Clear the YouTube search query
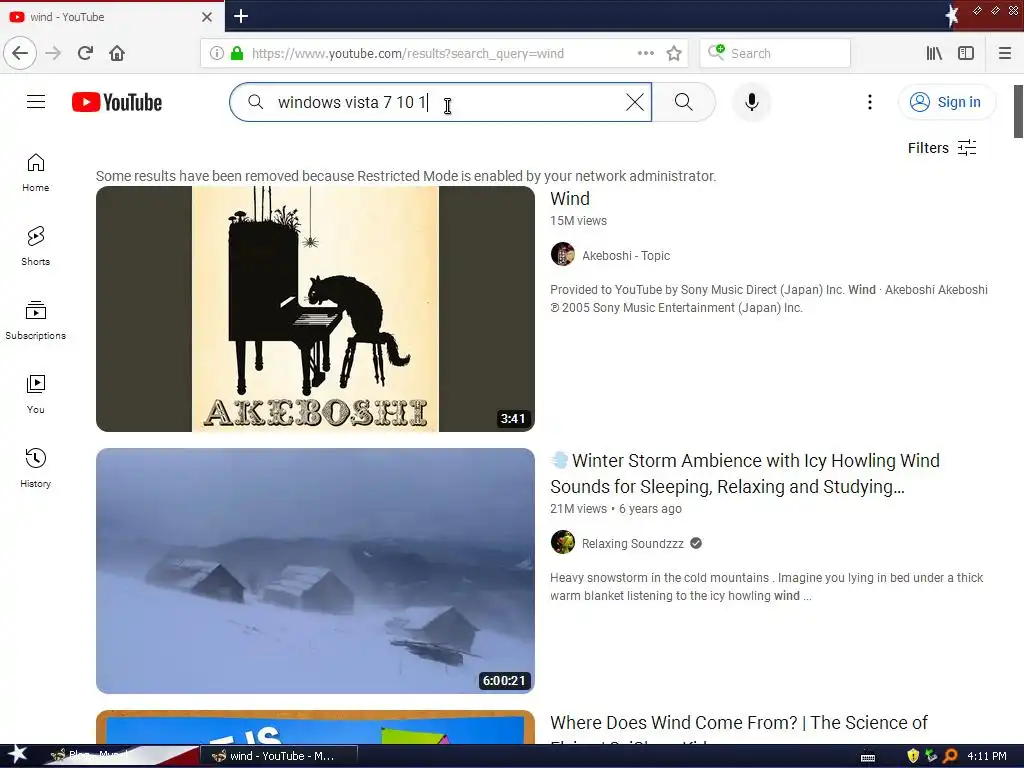This screenshot has height=768, width=1024. tap(635, 102)
